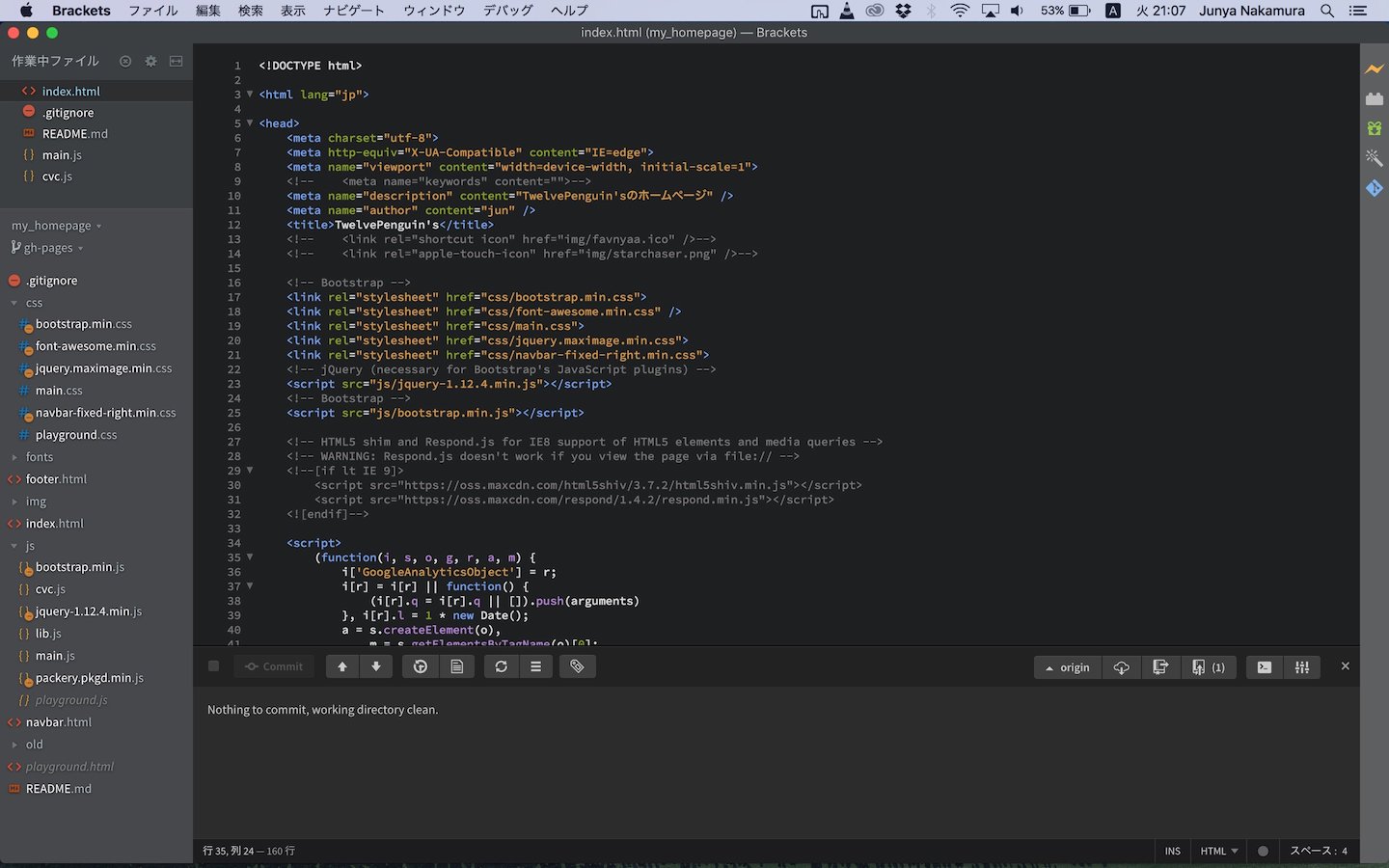Click the macOS Spotlight search icon
This screenshot has height=868, width=1389.
(1327, 11)
